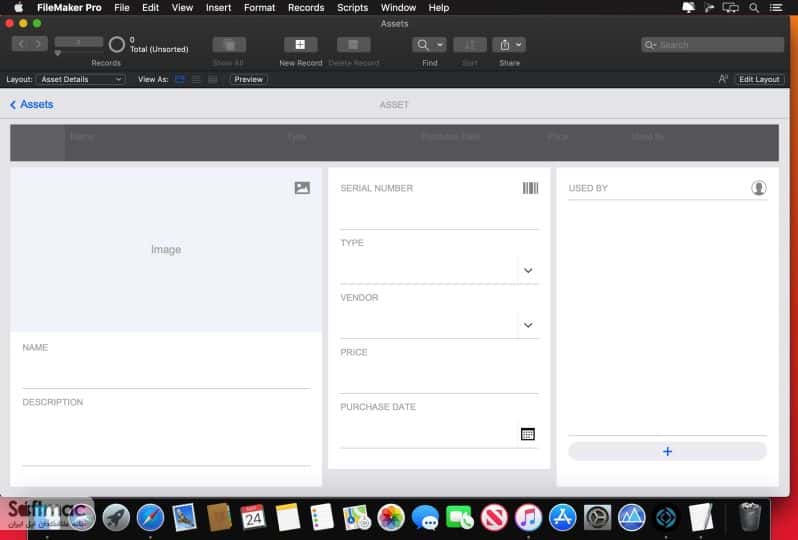Click the FileMaker Pro icon in the Dock

666,518
